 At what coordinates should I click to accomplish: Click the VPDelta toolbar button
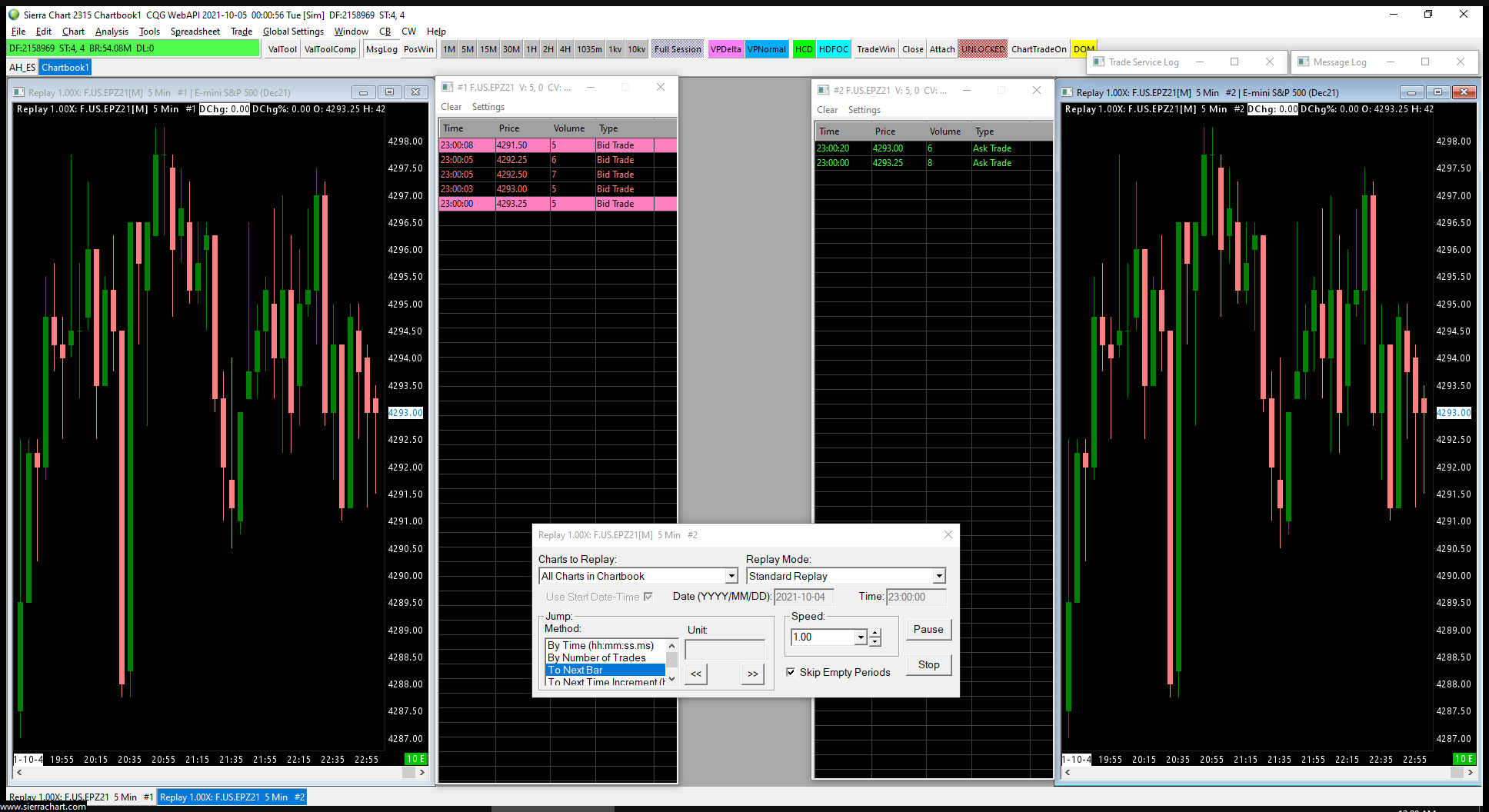pos(726,49)
